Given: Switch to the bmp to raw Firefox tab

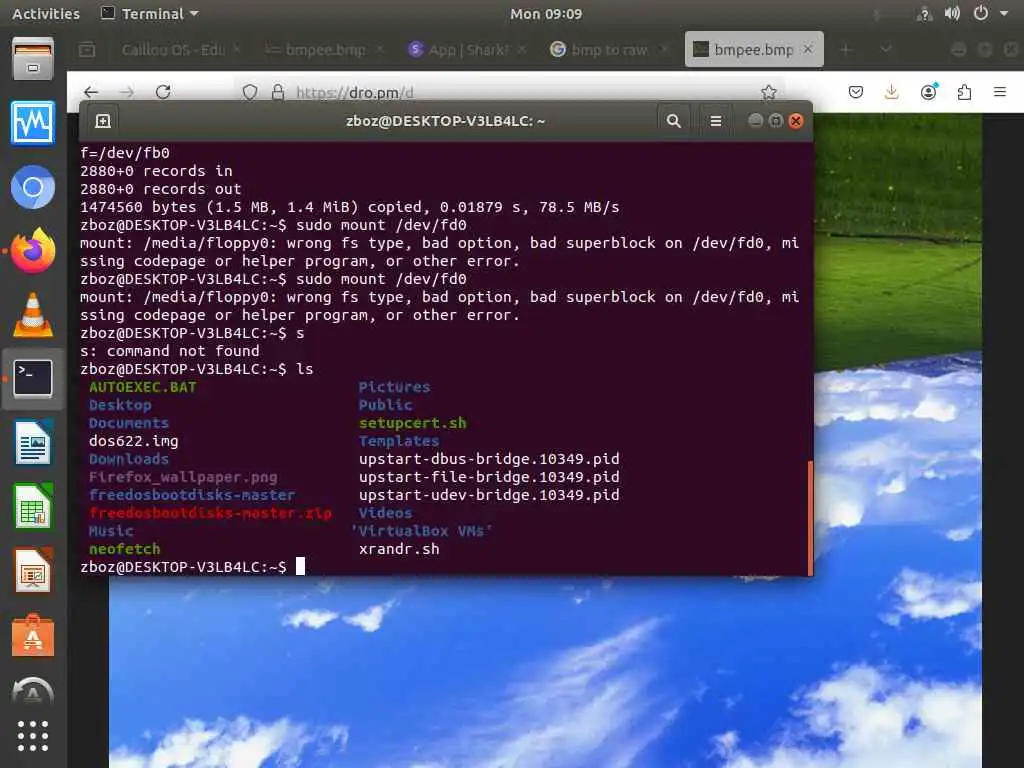Looking at the screenshot, I should click(x=610, y=50).
